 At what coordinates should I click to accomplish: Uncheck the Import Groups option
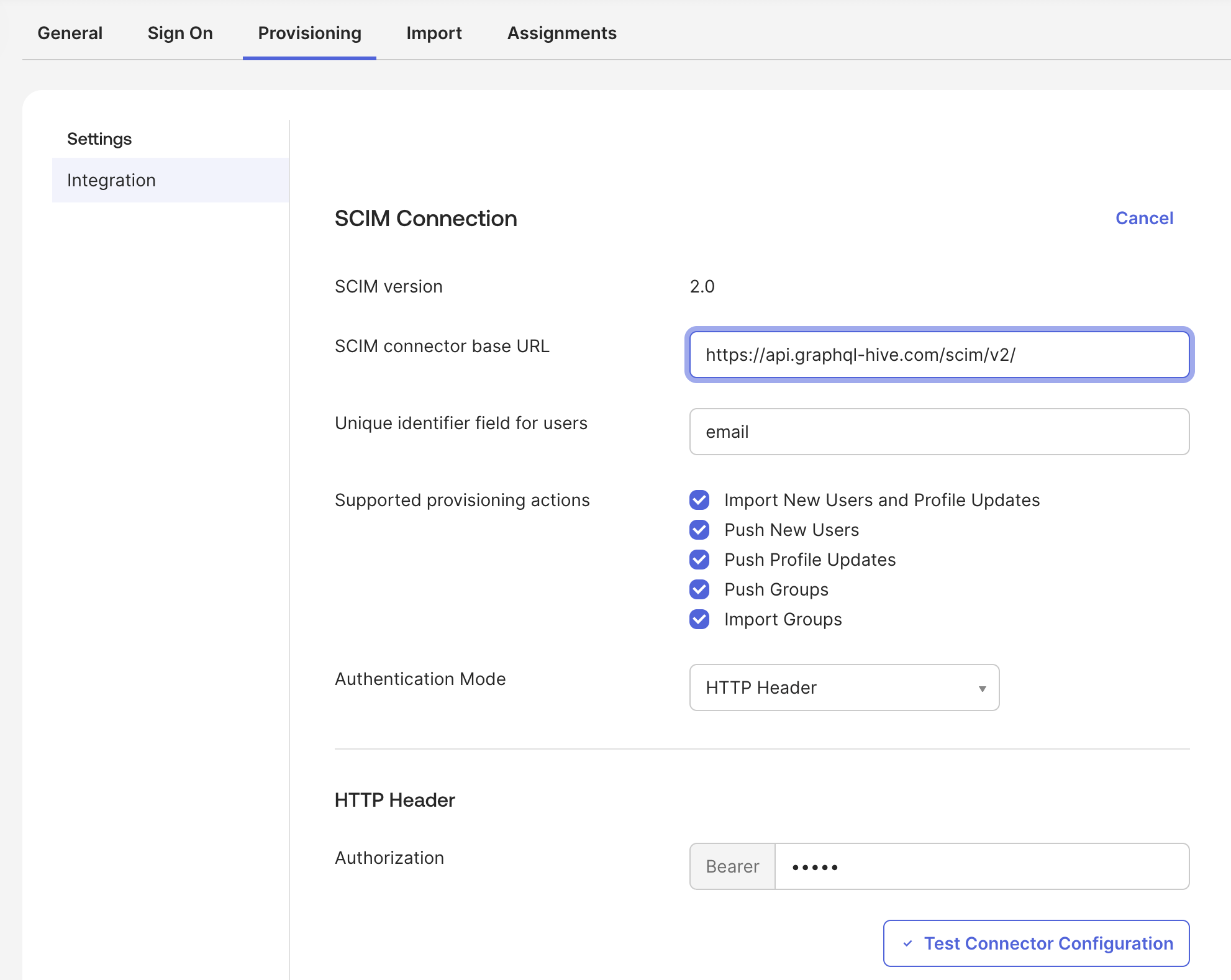[x=699, y=619]
